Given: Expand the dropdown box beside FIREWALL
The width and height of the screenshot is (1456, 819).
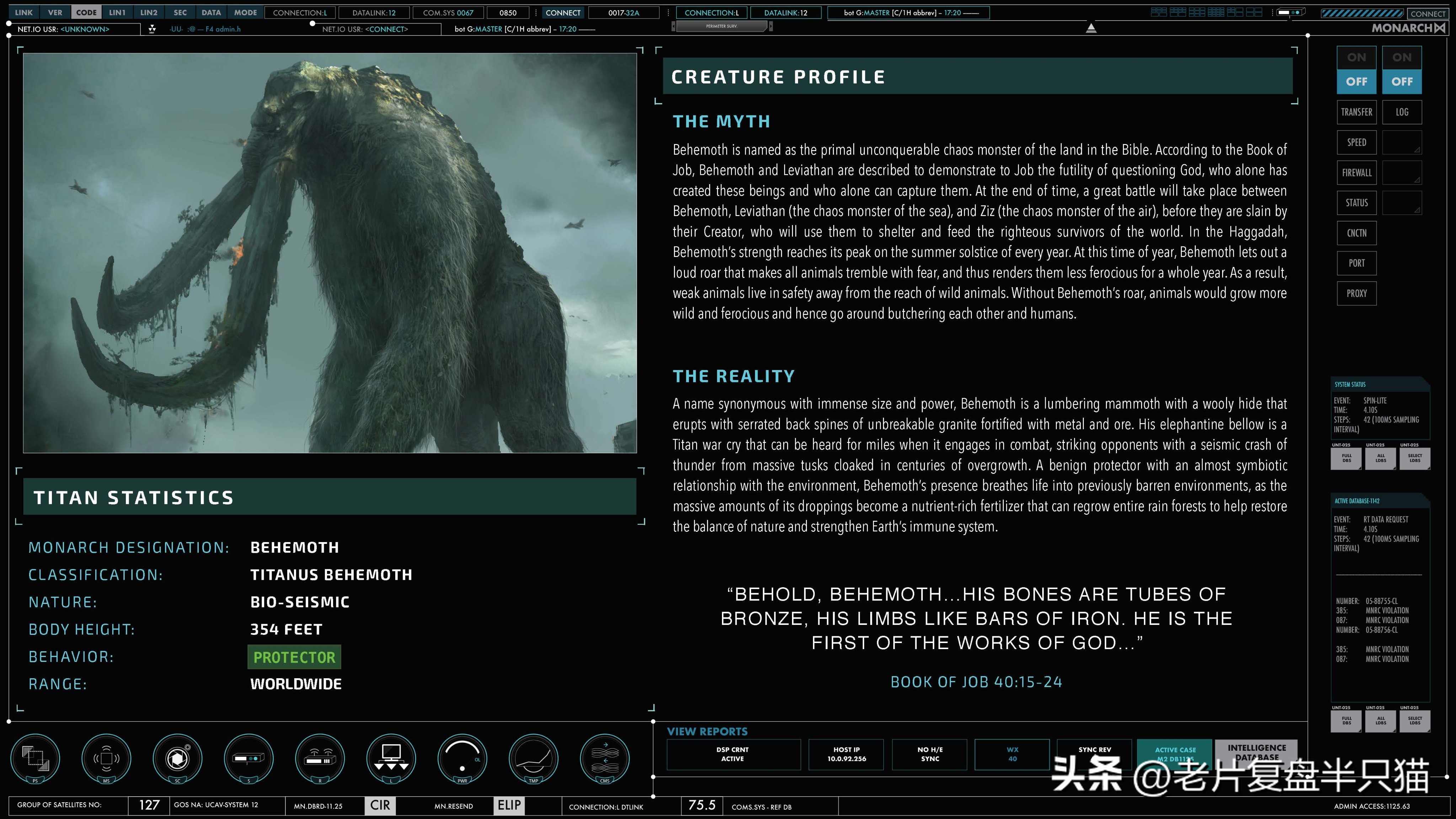Looking at the screenshot, I should tap(1402, 172).
